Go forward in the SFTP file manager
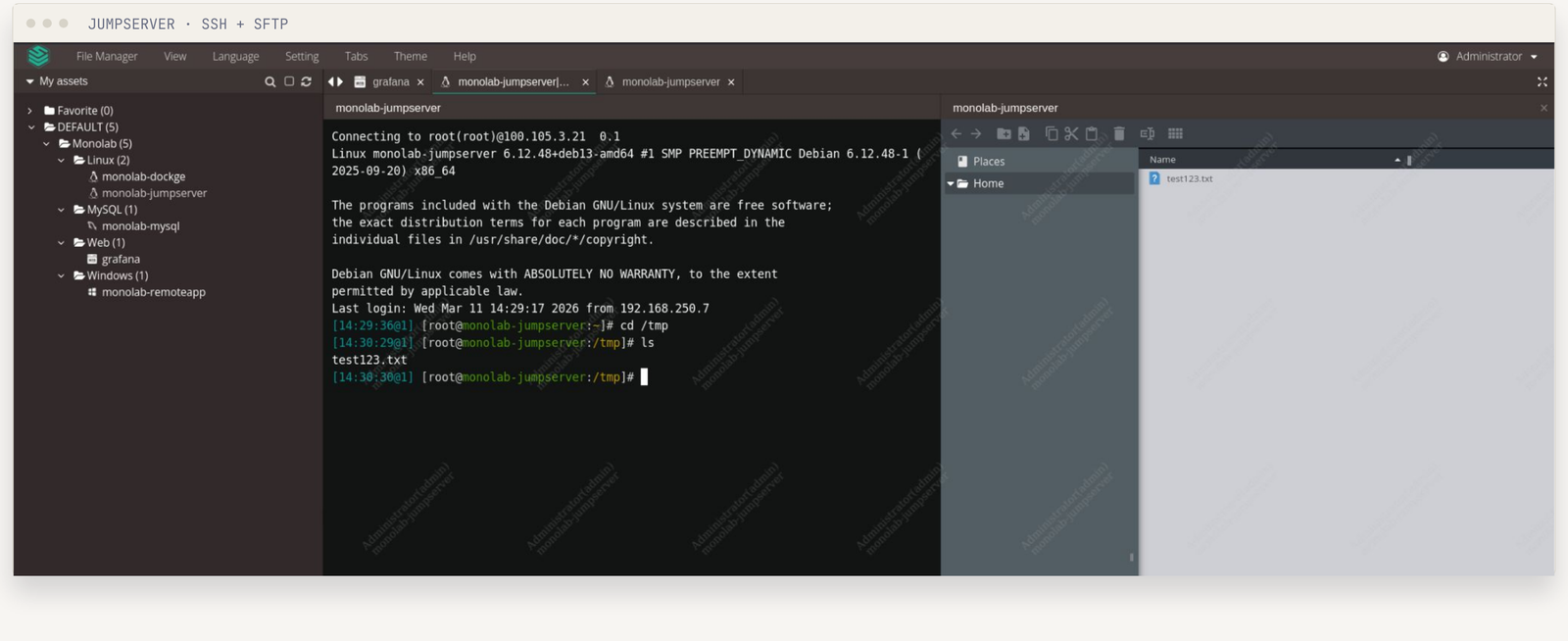This screenshot has width=1568, height=641. pos(976,133)
